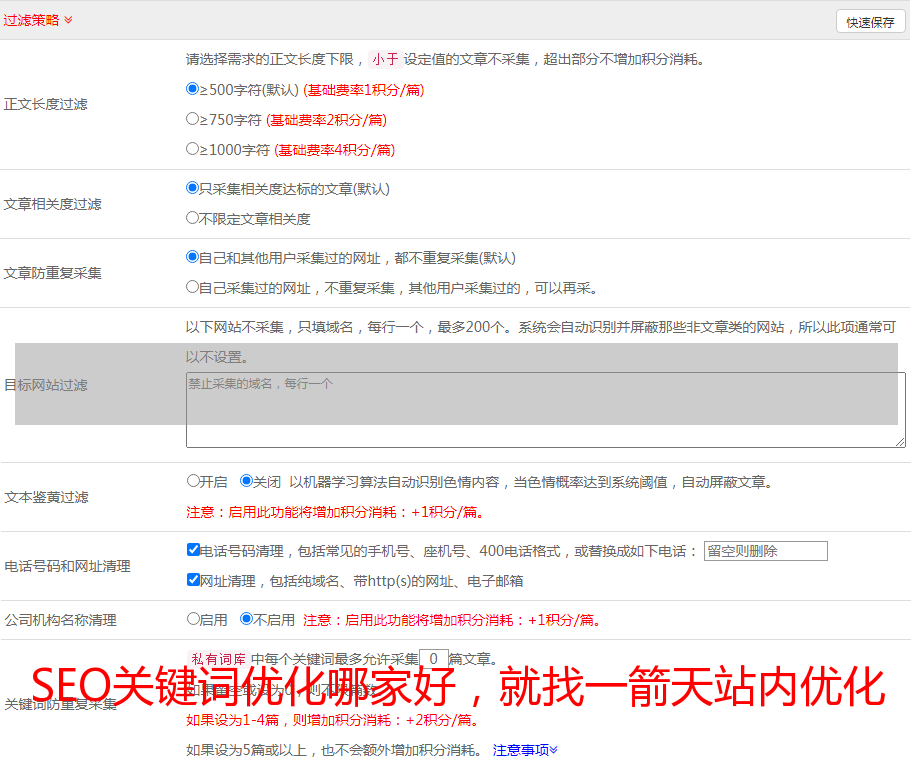Focus the 禁止采集的域名 text area
Screen dimensions: 912x768
[x=546, y=410]
